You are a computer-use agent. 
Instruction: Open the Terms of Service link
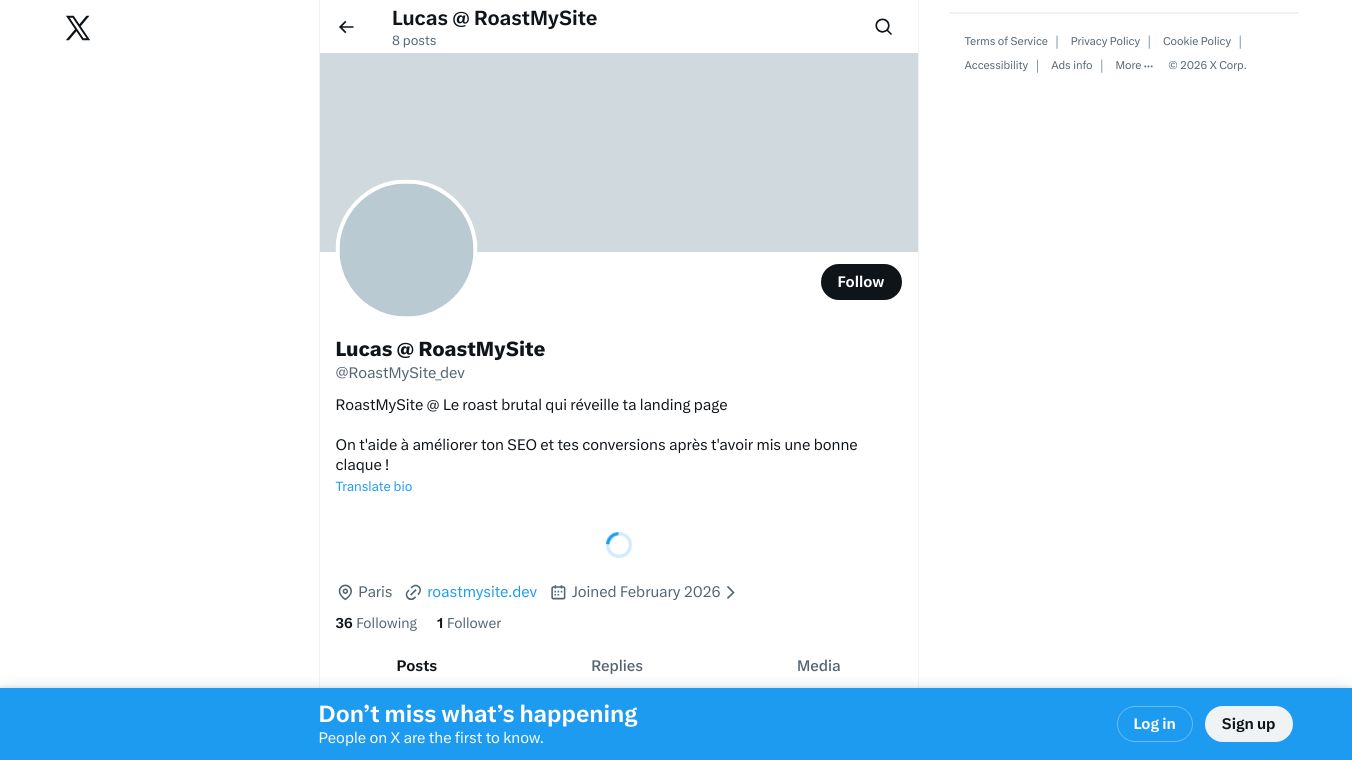(x=1006, y=41)
